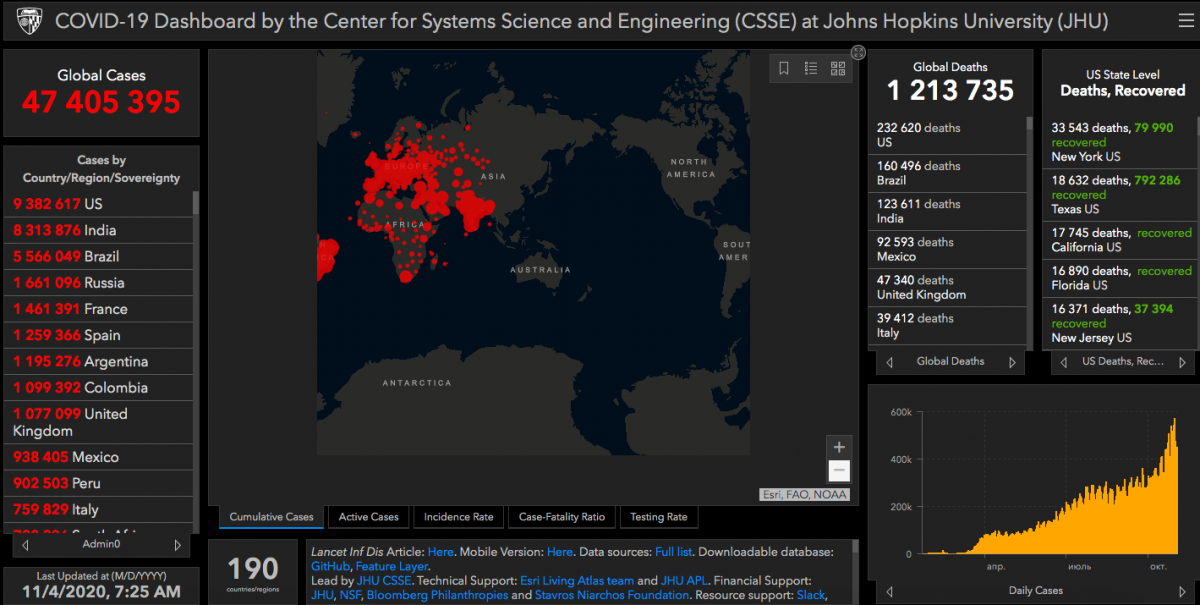
Task: Open Stavros Niarchos Foundation link
Action: (x=611, y=595)
